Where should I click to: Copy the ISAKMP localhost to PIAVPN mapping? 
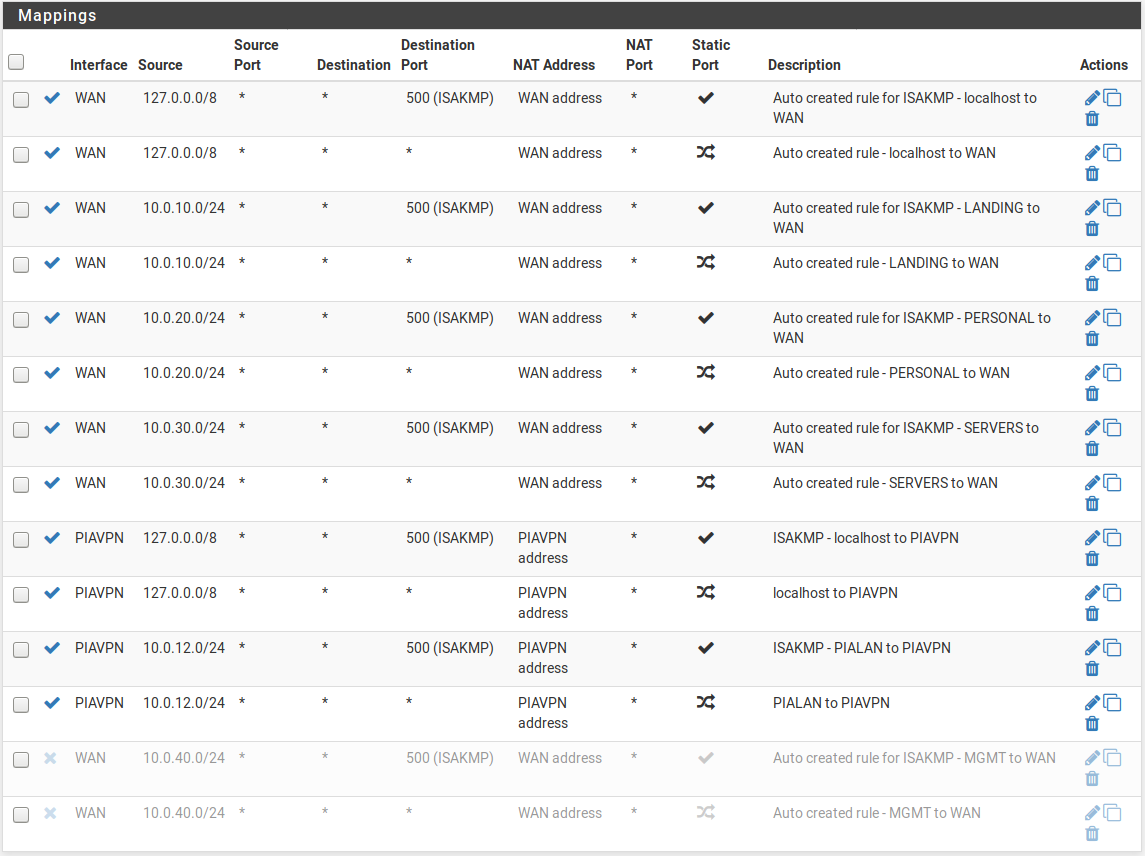(x=1112, y=538)
